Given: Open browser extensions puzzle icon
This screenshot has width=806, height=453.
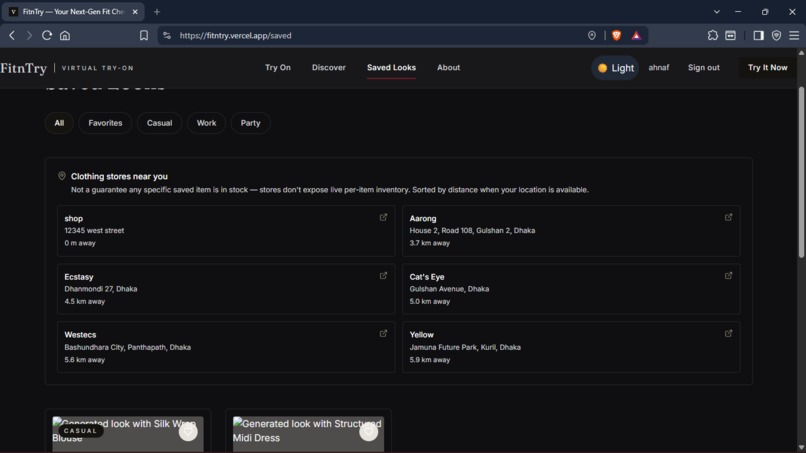Looking at the screenshot, I should (x=712, y=35).
